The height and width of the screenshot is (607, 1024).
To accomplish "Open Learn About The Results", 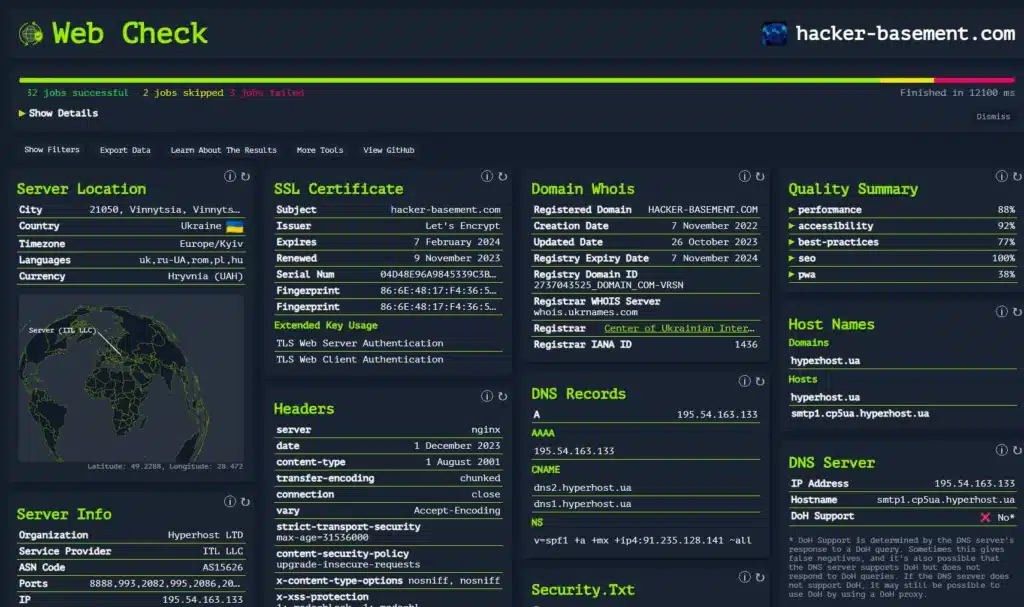I will pyautogui.click(x=223, y=150).
